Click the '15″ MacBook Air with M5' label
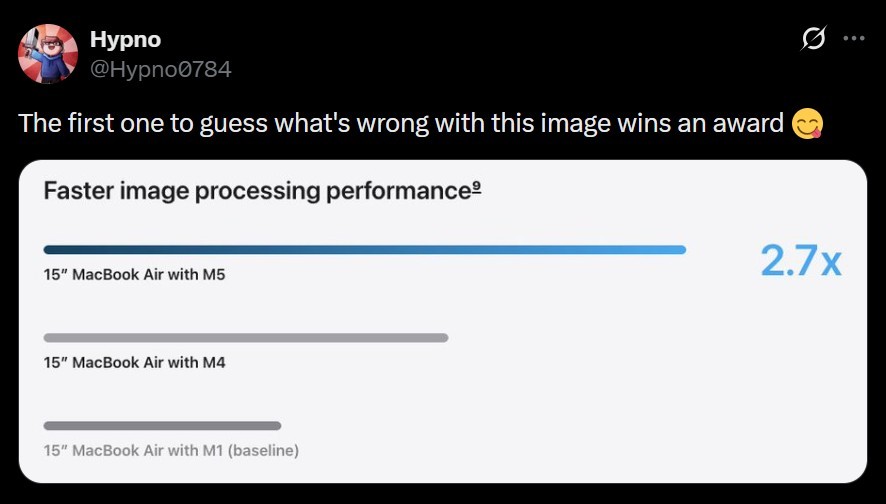 tap(134, 274)
